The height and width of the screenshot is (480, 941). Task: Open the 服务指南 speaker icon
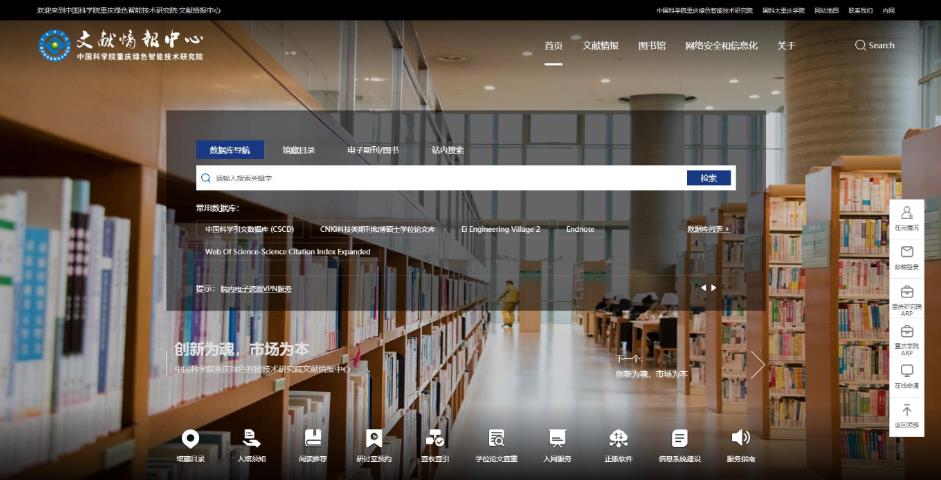740,438
